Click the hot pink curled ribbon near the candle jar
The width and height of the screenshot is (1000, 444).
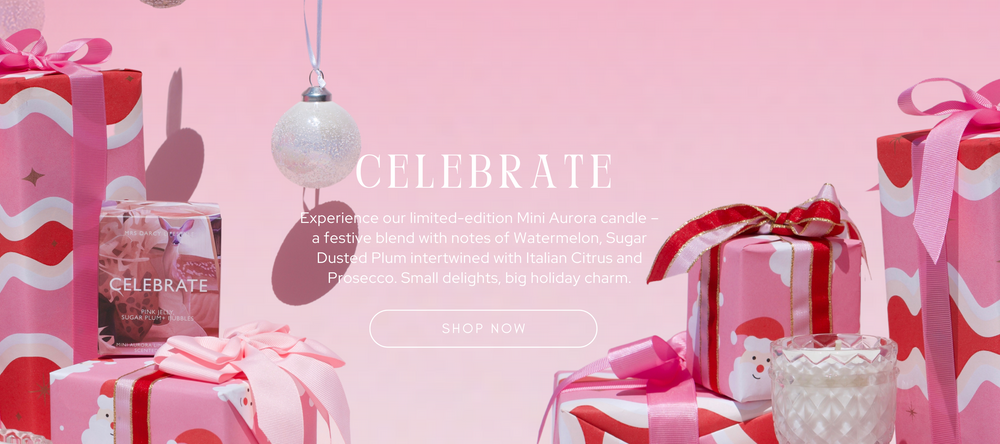pos(644,376)
